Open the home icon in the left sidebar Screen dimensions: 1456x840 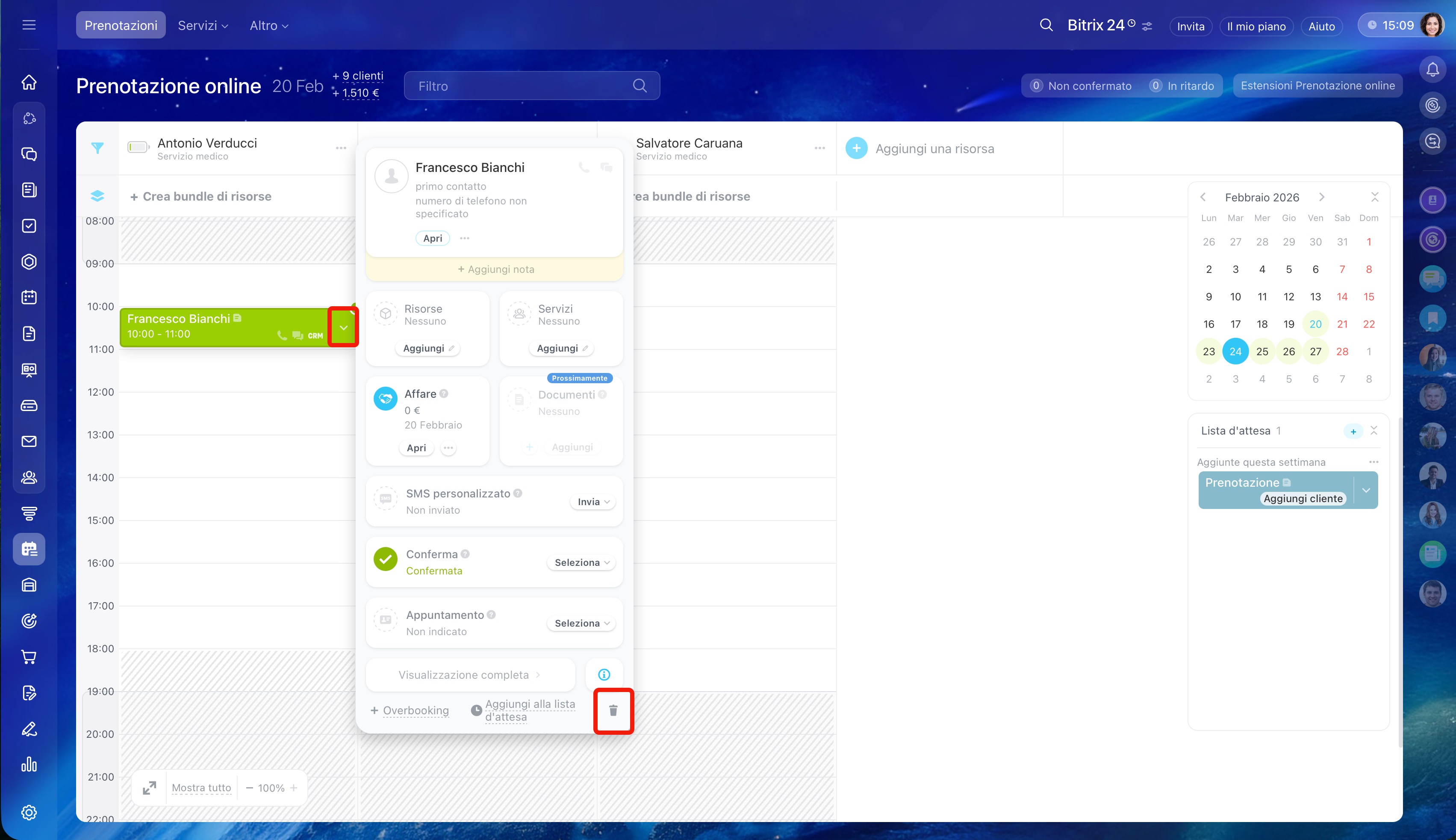click(29, 83)
